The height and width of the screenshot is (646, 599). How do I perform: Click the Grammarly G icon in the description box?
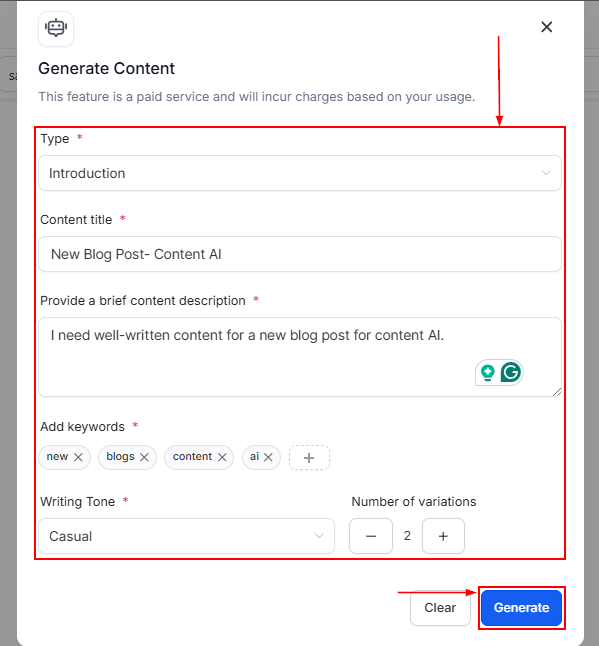(511, 372)
